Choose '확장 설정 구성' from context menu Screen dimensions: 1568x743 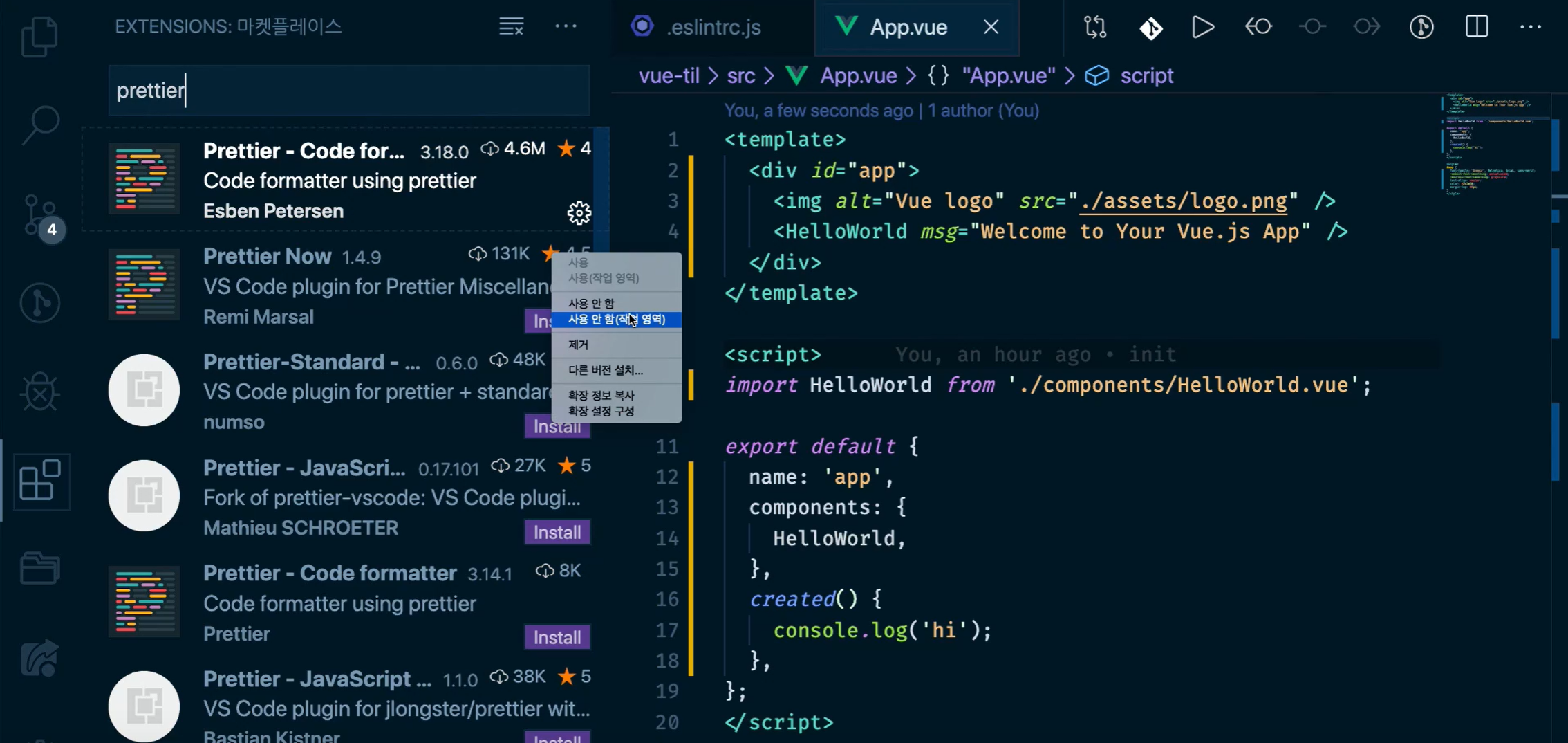point(617,411)
